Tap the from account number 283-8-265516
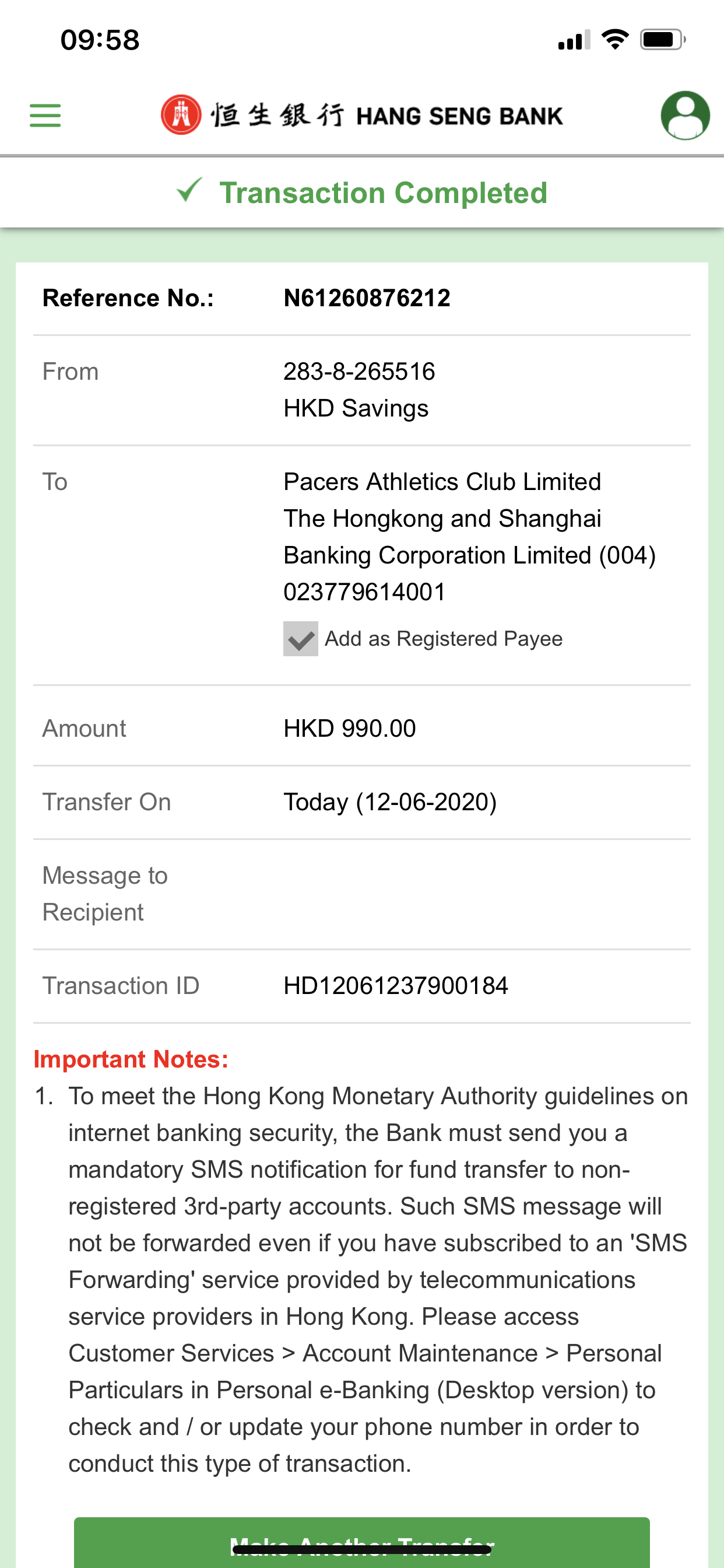 pyautogui.click(x=359, y=372)
